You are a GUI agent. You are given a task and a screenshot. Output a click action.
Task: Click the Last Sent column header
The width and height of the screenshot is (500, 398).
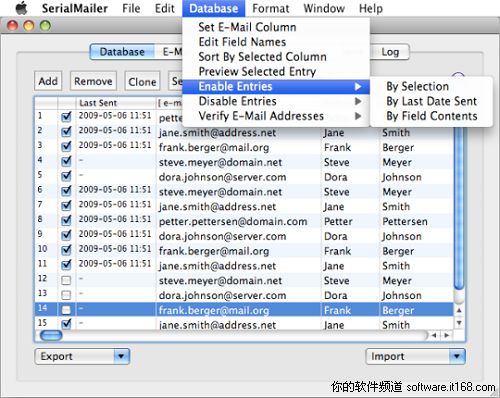[x=116, y=103]
